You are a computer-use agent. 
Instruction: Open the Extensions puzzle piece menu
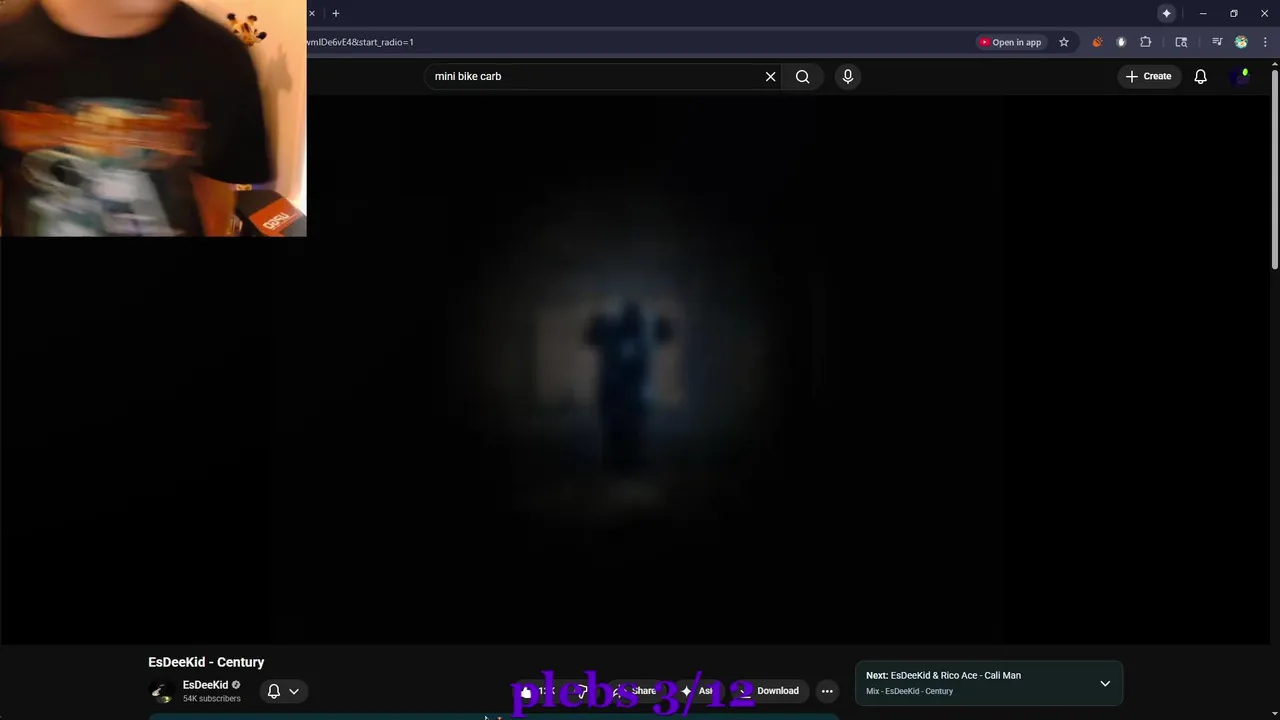tap(1146, 42)
